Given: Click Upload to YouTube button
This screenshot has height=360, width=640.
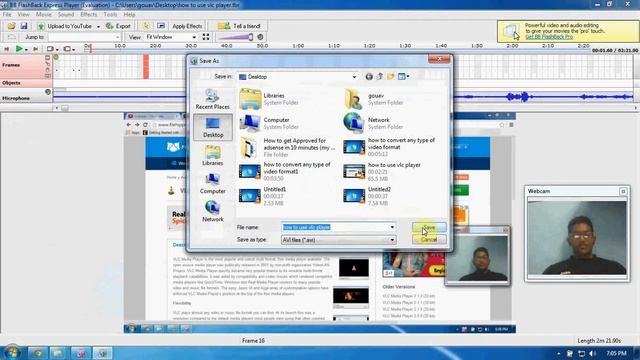Looking at the screenshot, I should tap(65, 26).
